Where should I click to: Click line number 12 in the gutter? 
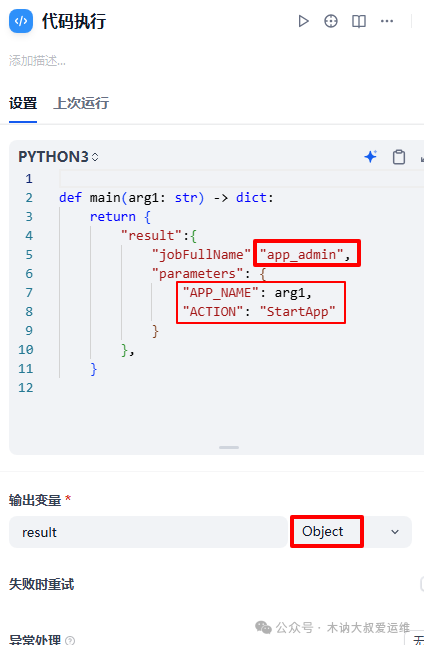pyautogui.click(x=25, y=387)
